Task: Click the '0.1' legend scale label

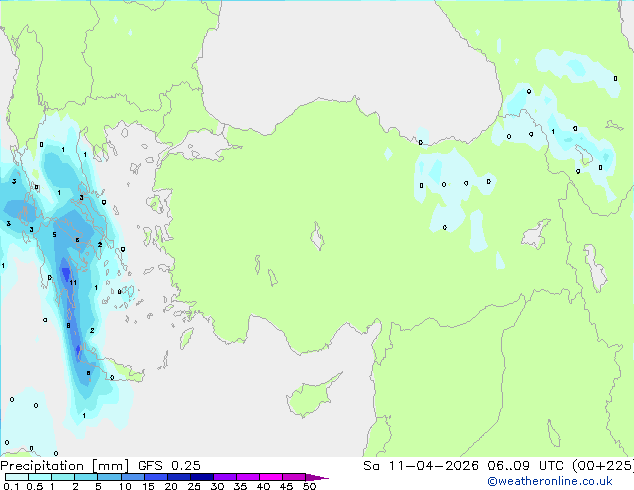Action: (x=11, y=486)
